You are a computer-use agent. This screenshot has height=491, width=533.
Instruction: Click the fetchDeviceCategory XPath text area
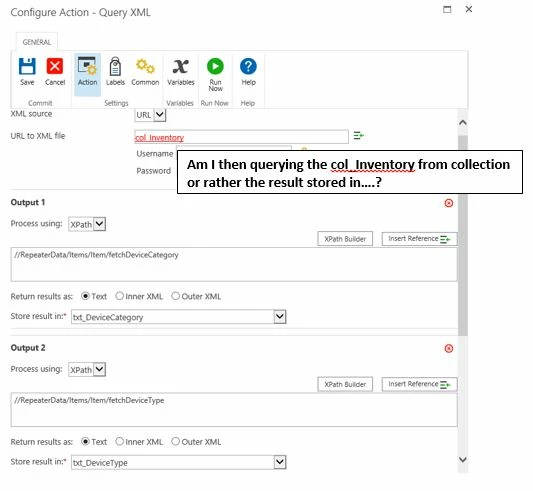[234, 265]
